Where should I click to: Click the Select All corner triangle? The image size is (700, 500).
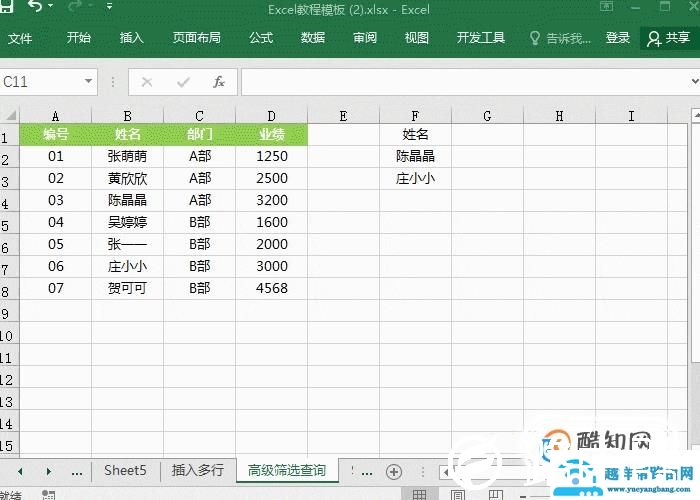(10, 116)
